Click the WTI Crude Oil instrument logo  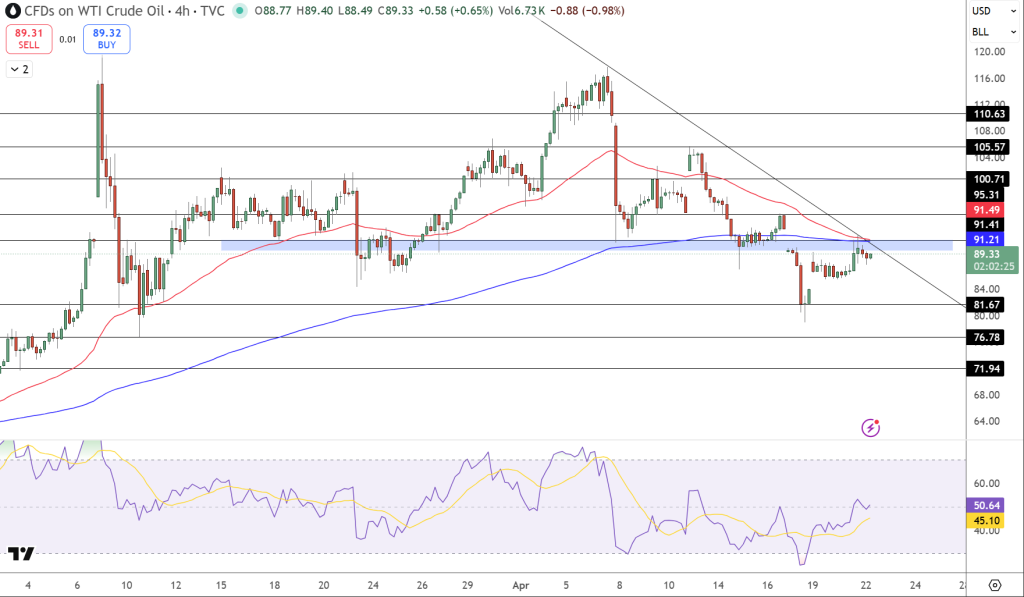click(12, 11)
